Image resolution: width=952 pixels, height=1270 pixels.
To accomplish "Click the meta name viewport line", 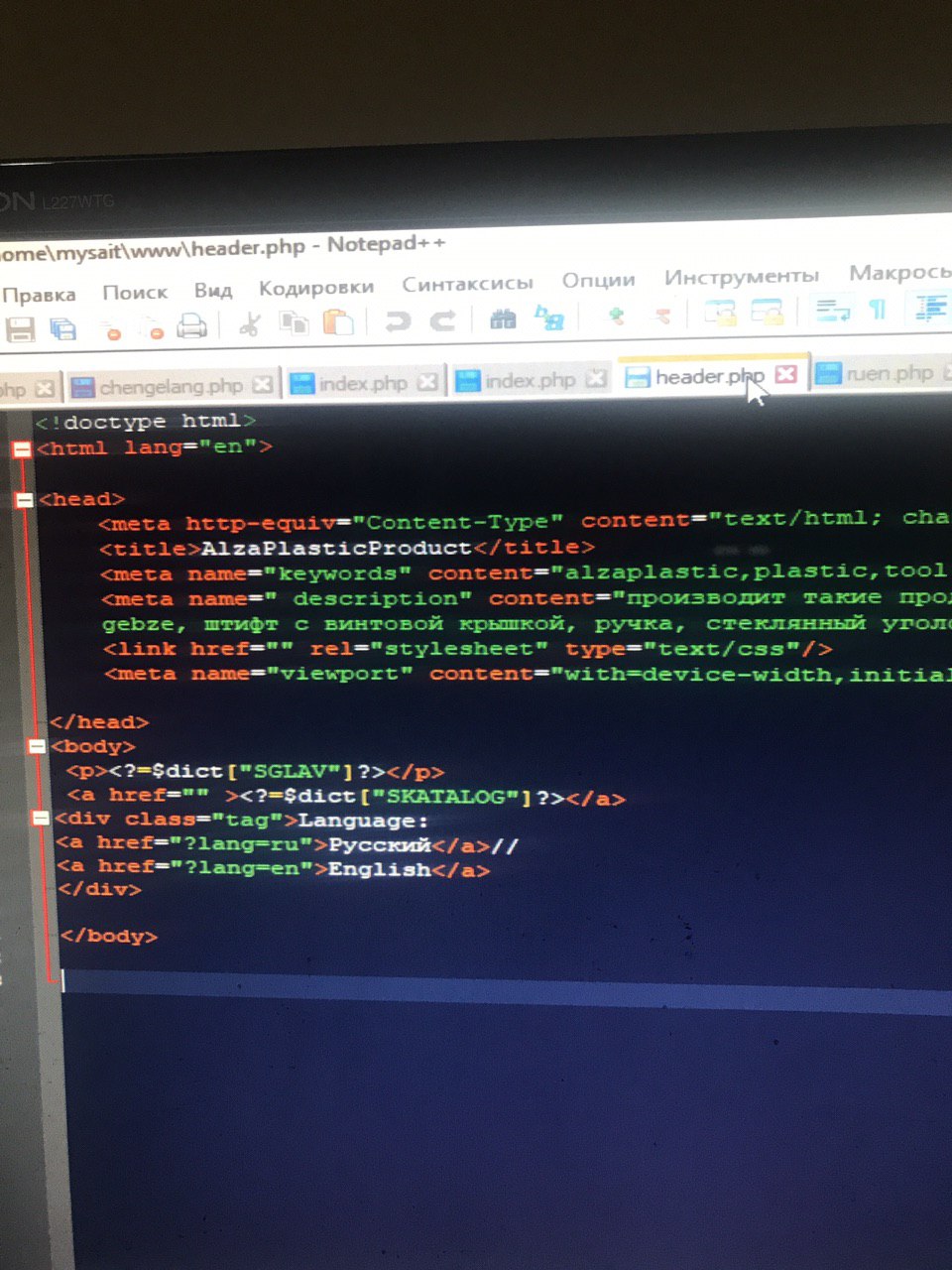I will (x=527, y=674).
